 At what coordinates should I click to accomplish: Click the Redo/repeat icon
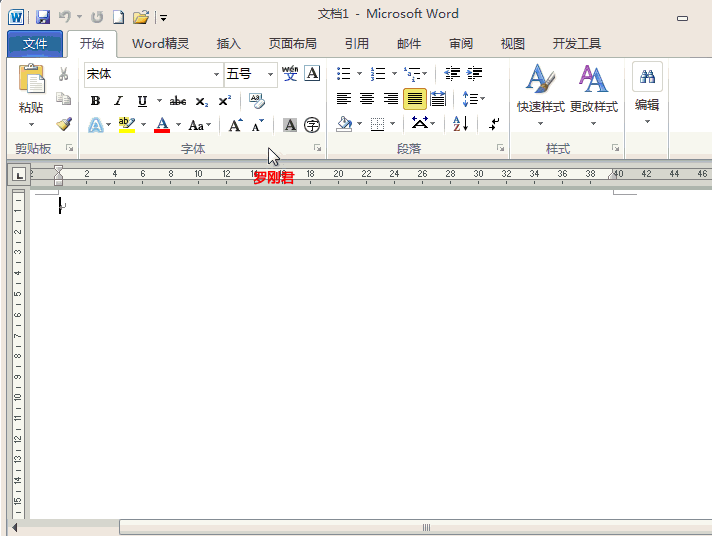(97, 17)
